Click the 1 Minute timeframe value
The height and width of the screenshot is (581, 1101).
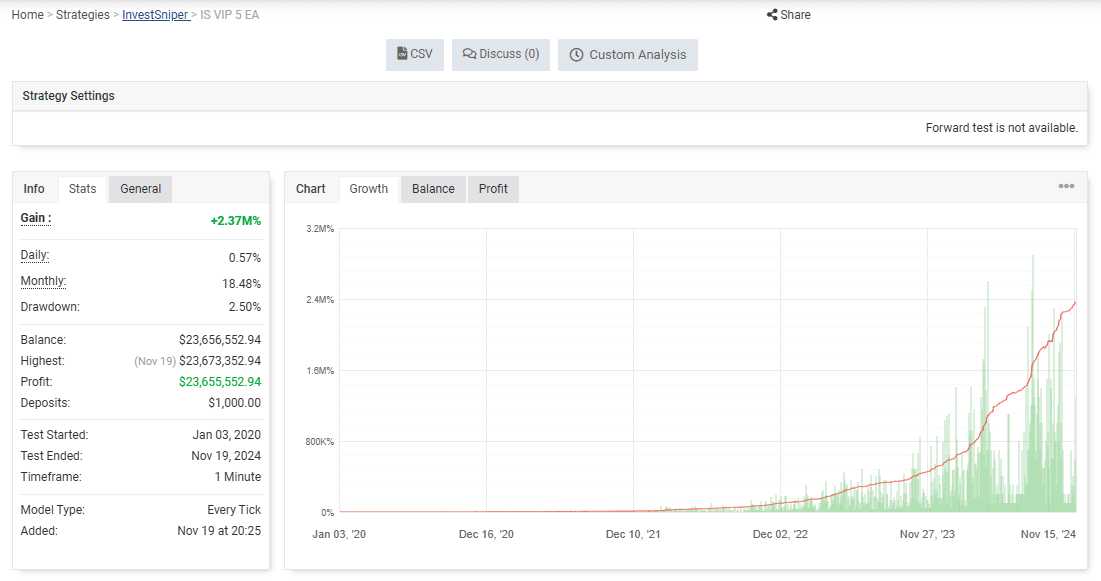238,477
